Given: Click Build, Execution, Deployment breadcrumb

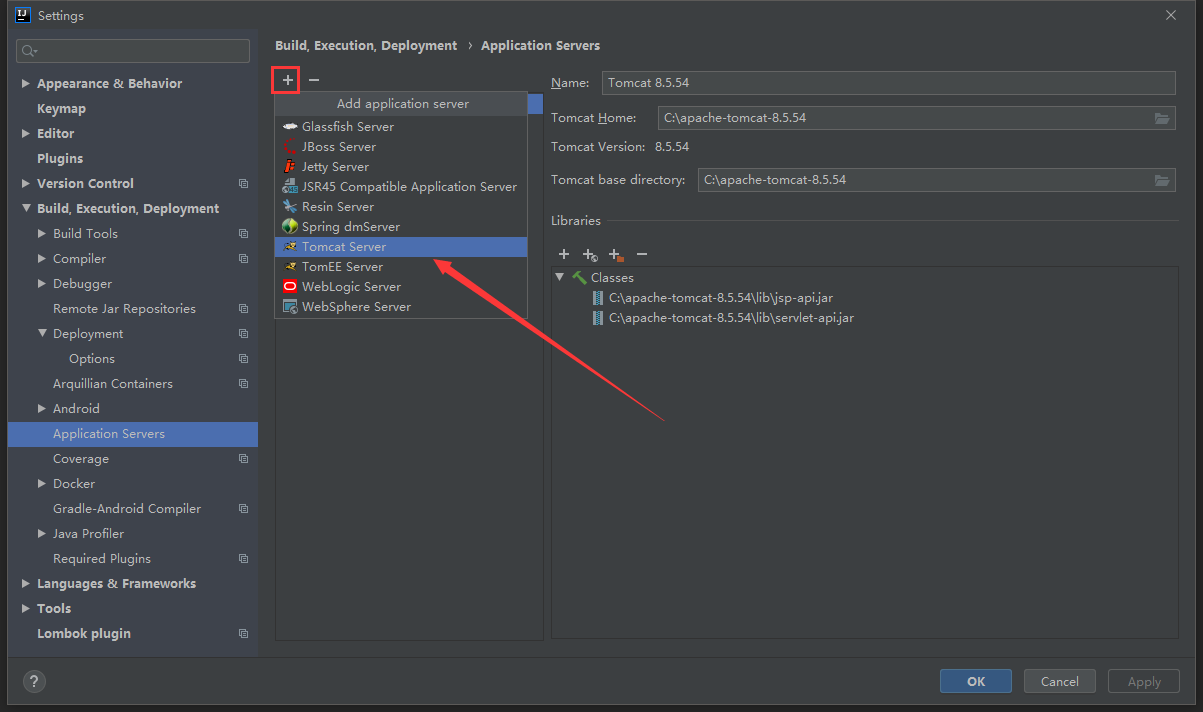Looking at the screenshot, I should (366, 46).
